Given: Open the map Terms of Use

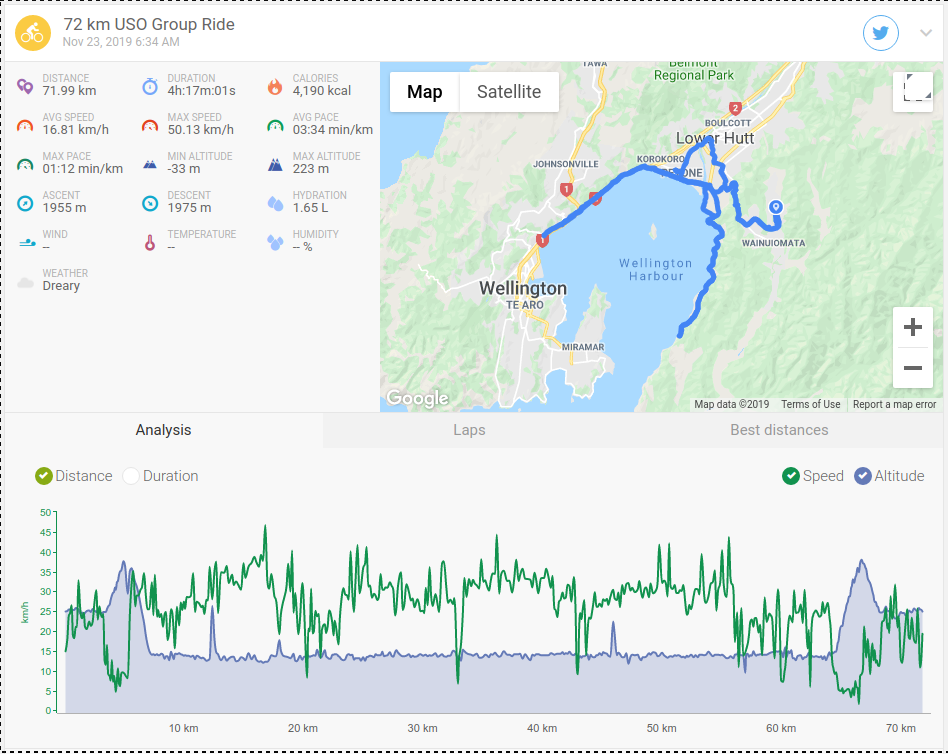Looking at the screenshot, I should (810, 405).
